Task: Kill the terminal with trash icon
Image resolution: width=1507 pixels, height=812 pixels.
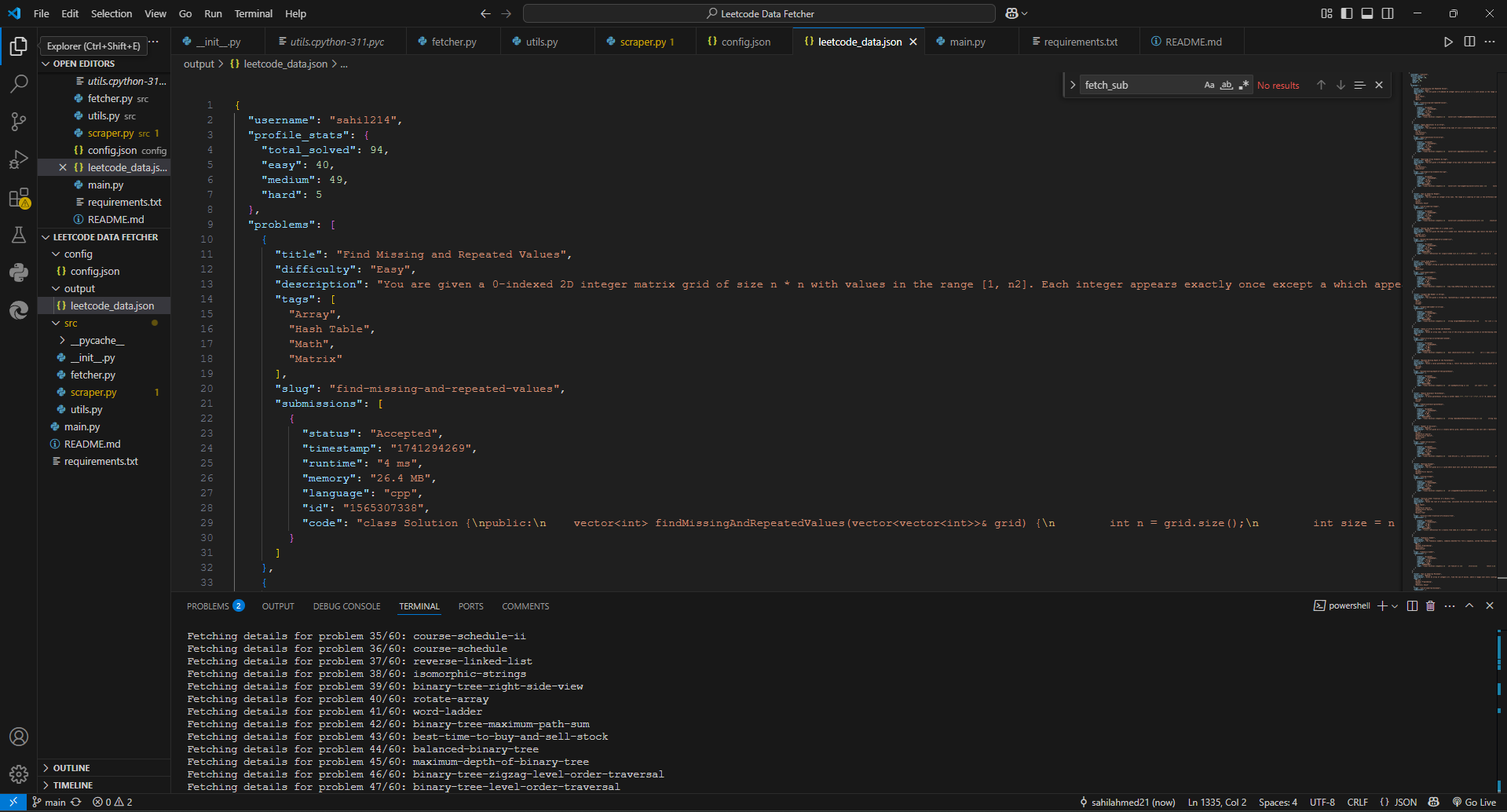Action: [x=1430, y=605]
